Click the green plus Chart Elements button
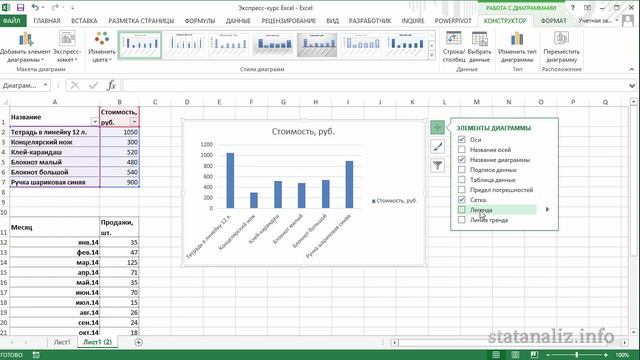 tap(438, 127)
